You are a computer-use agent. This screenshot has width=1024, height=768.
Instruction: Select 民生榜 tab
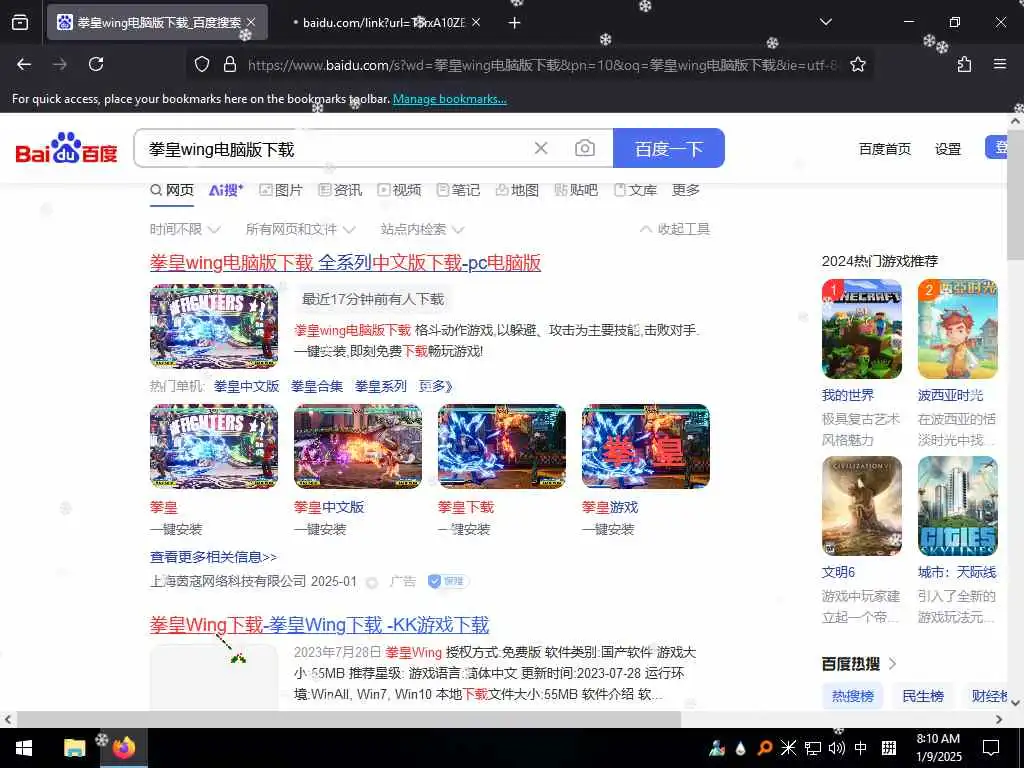(x=923, y=696)
